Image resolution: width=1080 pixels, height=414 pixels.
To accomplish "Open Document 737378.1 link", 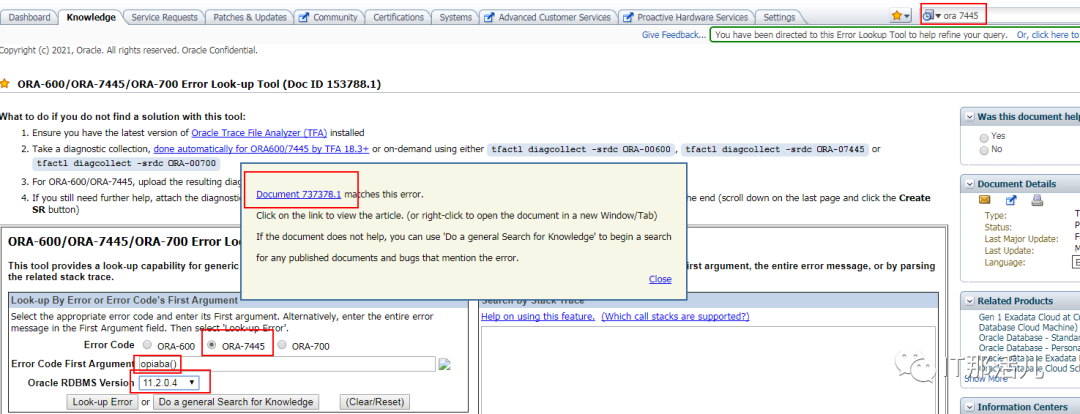I will tap(298, 194).
